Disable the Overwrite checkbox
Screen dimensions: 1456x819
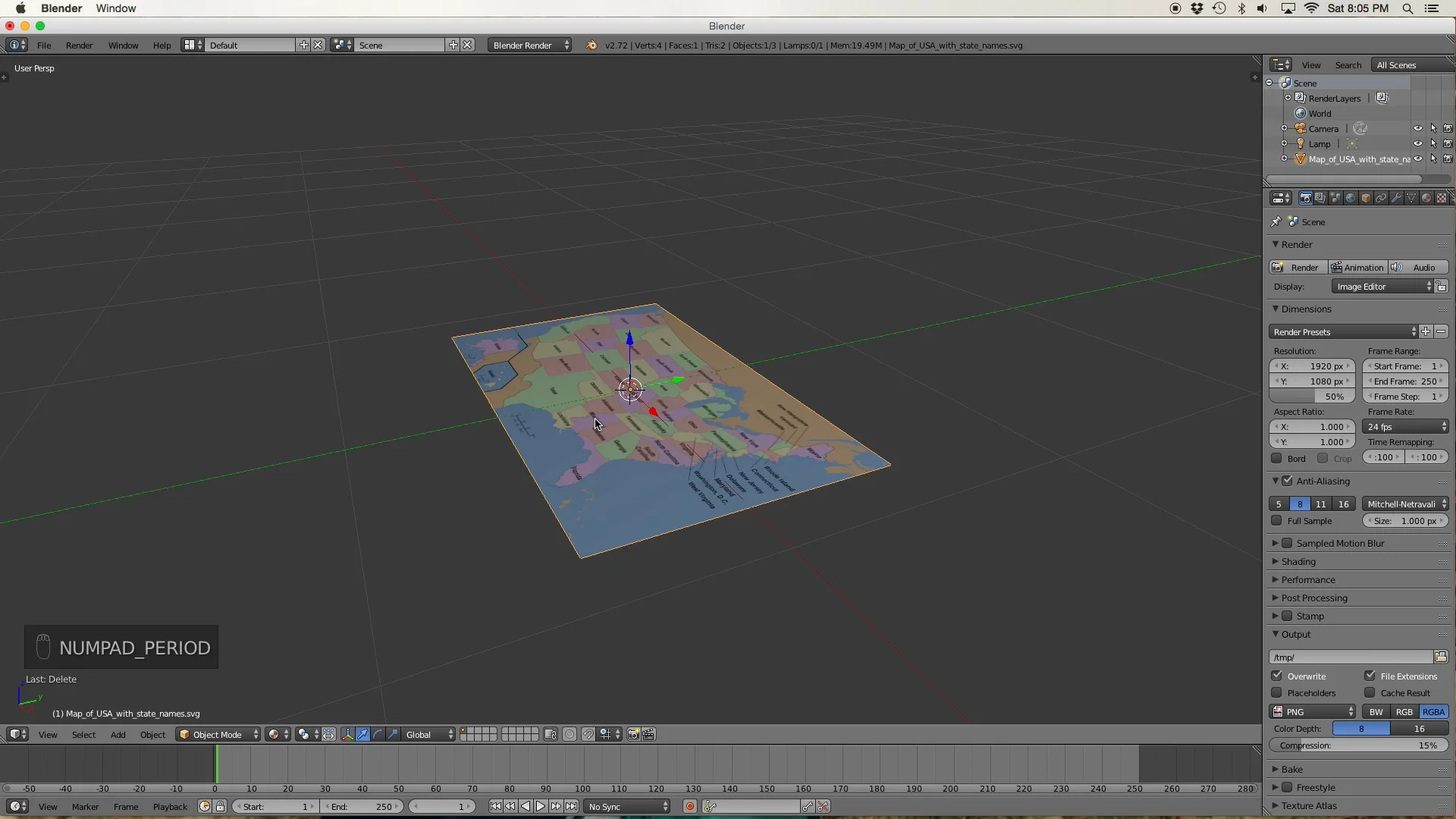[x=1277, y=676]
